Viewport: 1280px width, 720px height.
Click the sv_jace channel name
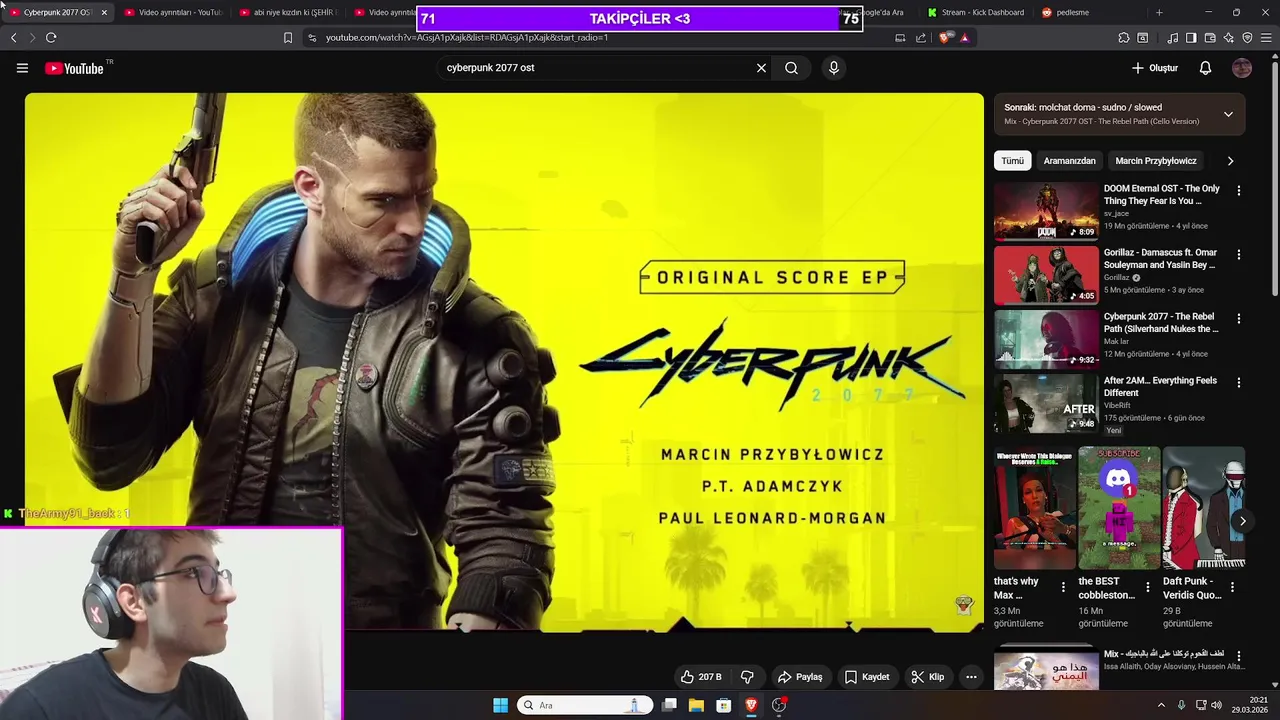(1116, 214)
